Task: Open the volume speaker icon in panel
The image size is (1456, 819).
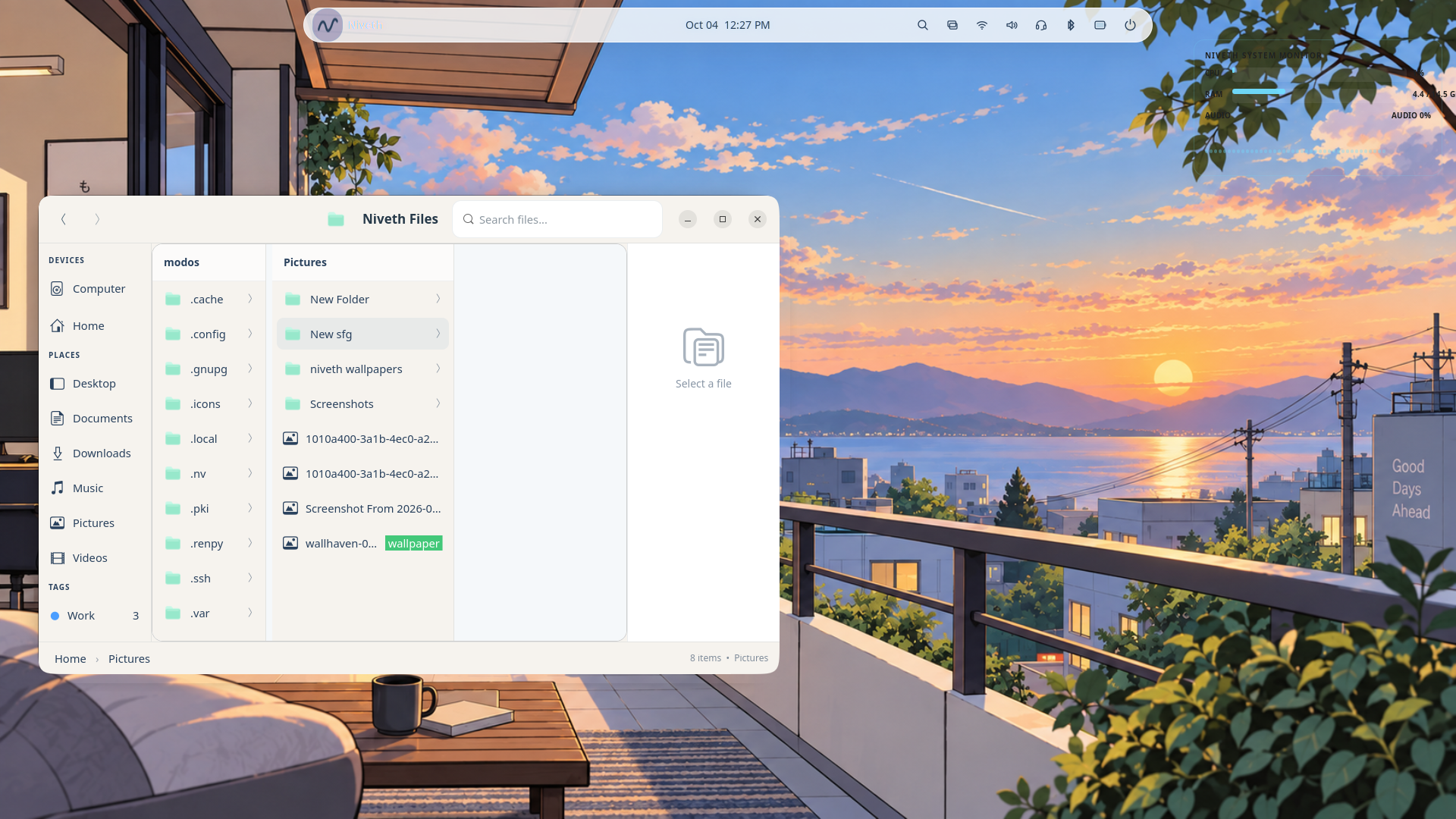Action: click(x=1012, y=25)
